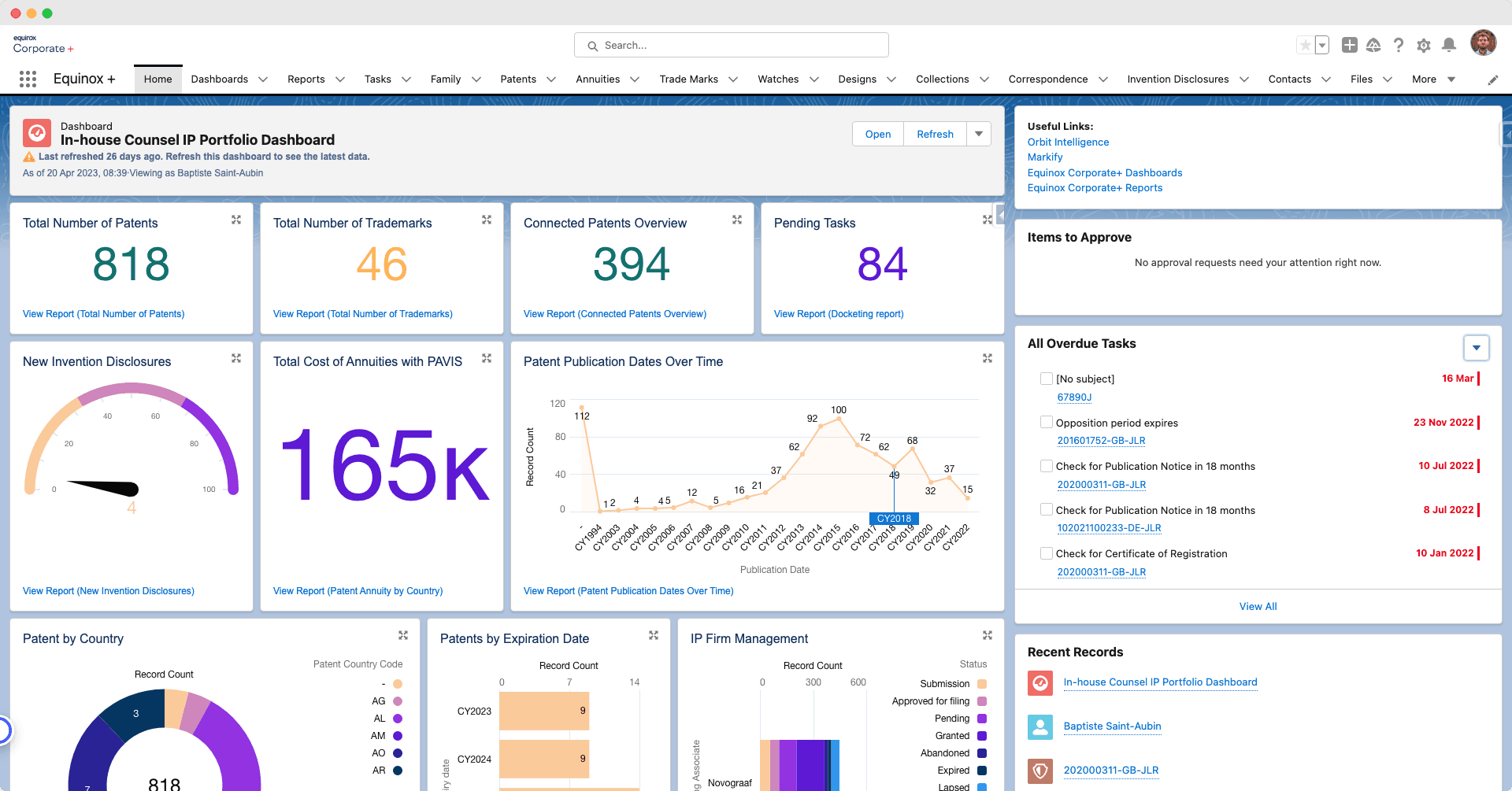This screenshot has height=791, width=1512.
Task: Open Salesforce Trailhead guidance icon
Action: (x=1373, y=46)
